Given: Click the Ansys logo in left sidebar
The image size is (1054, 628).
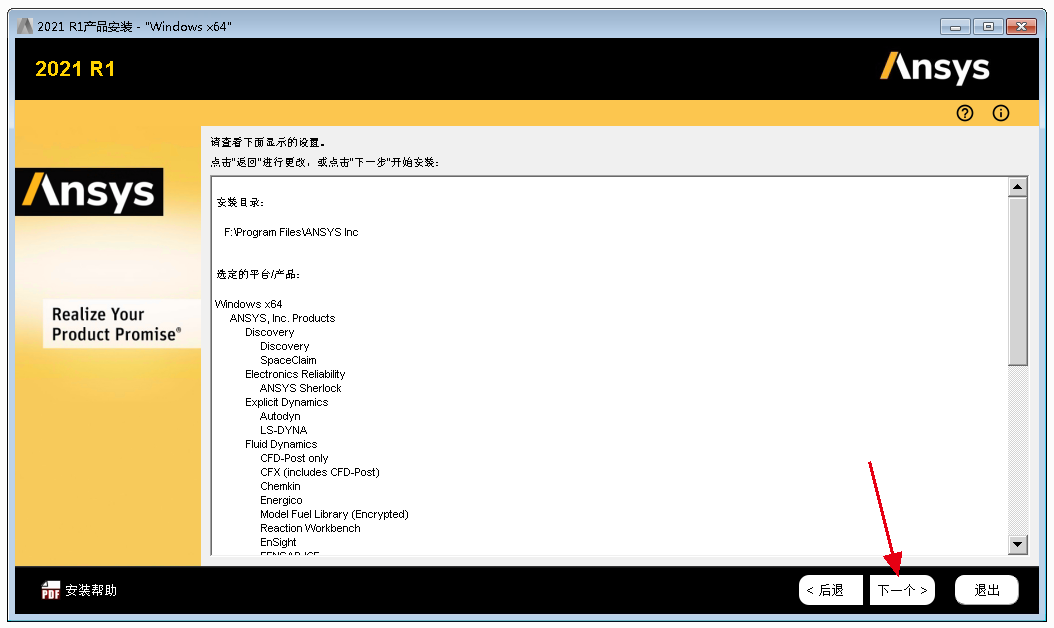Looking at the screenshot, I should (x=89, y=192).
